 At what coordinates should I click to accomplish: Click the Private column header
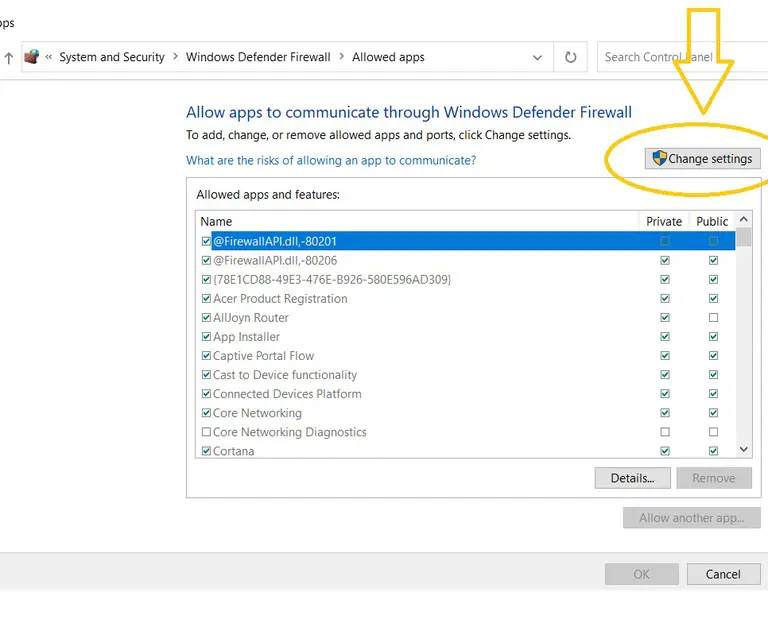click(664, 221)
